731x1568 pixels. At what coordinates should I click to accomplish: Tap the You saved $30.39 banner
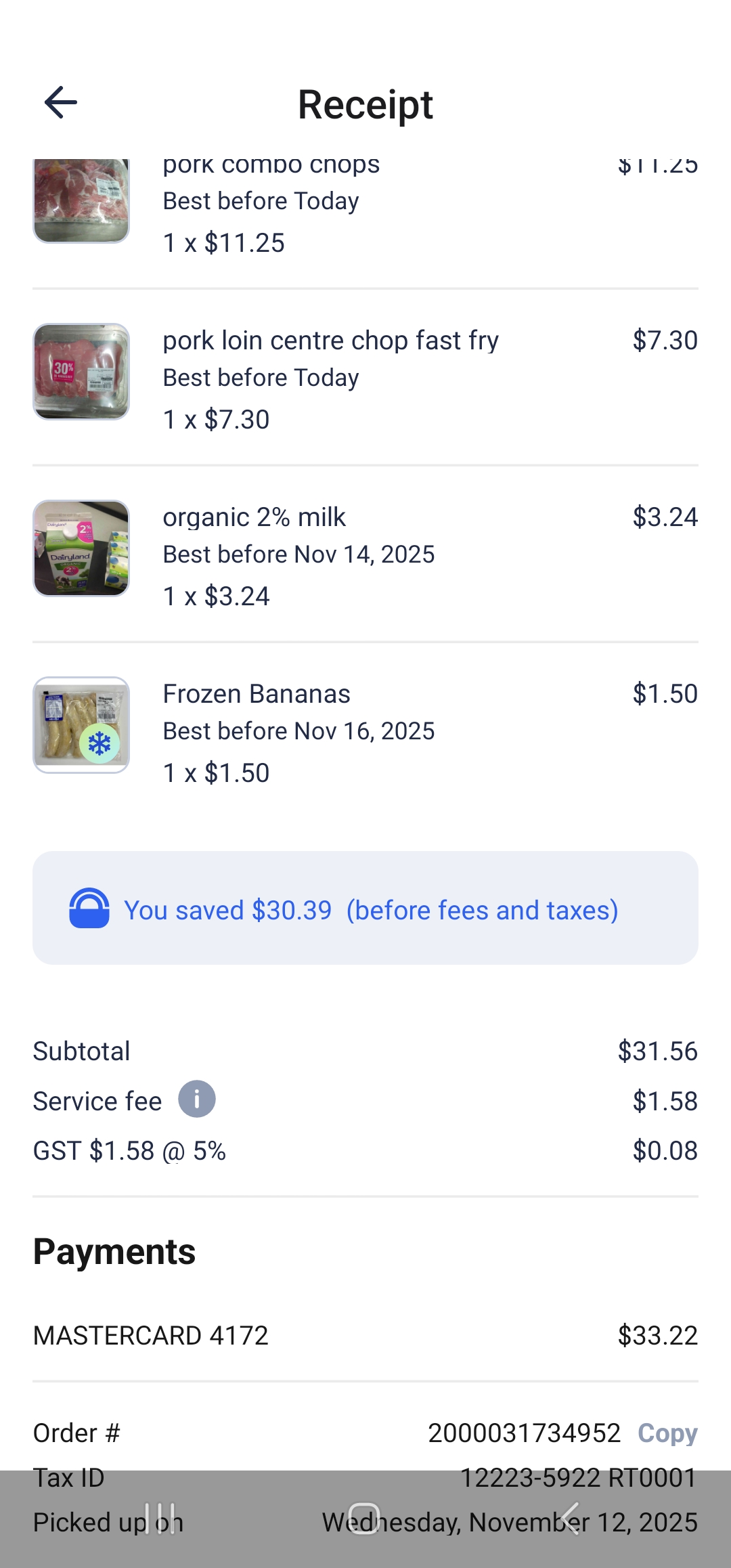pyautogui.click(x=365, y=908)
